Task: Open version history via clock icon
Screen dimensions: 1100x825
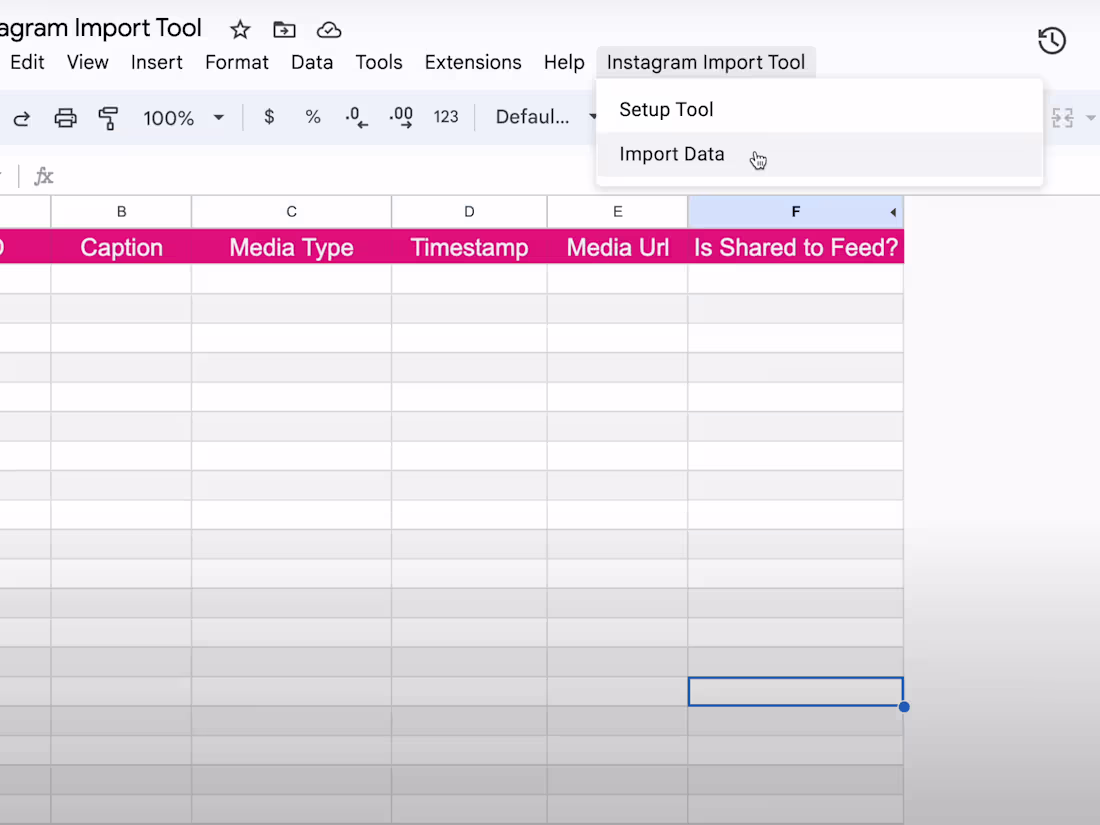Action: pyautogui.click(x=1051, y=41)
